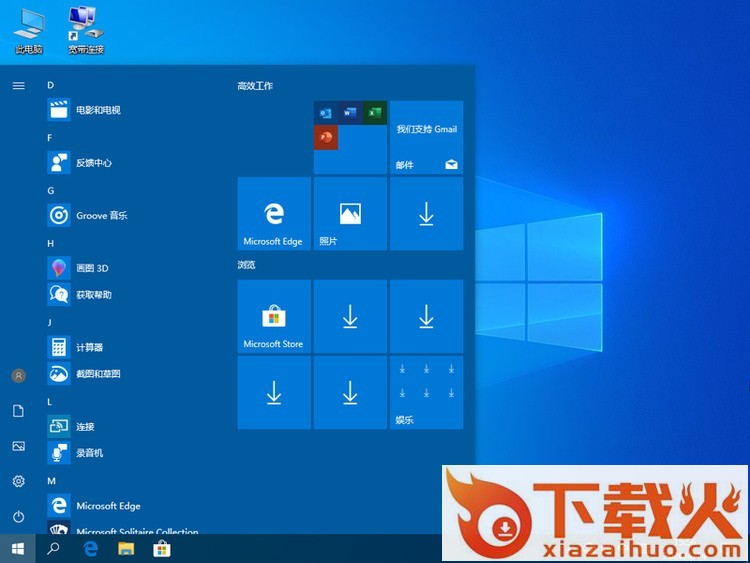Select the 高效工作 group title
The image size is (750, 563).
point(255,86)
